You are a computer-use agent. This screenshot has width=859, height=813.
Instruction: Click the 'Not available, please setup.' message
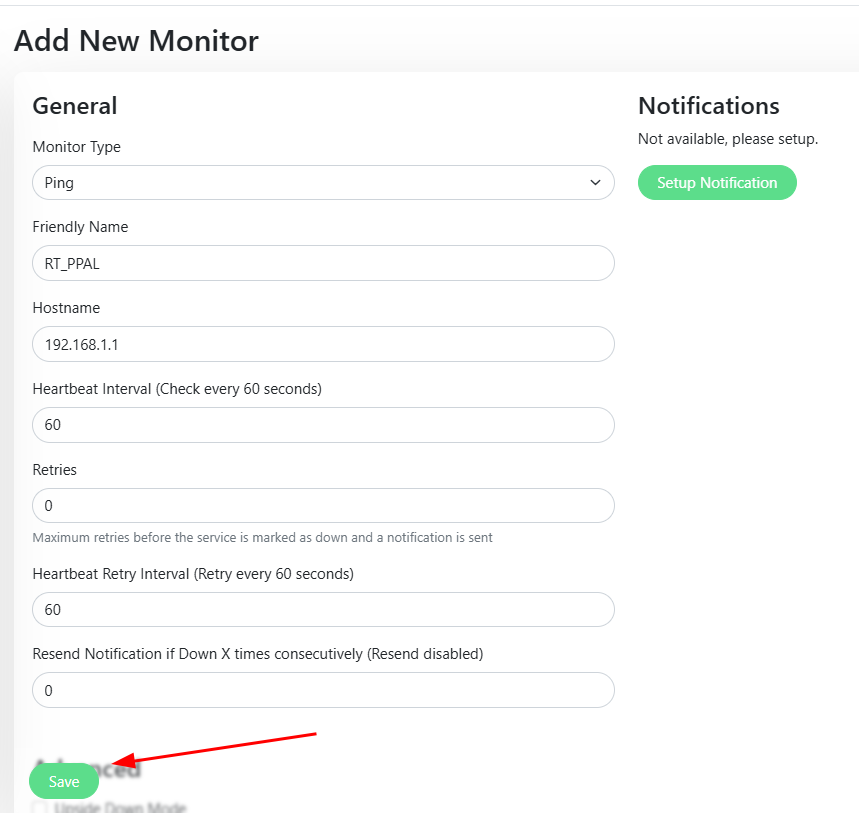(728, 139)
